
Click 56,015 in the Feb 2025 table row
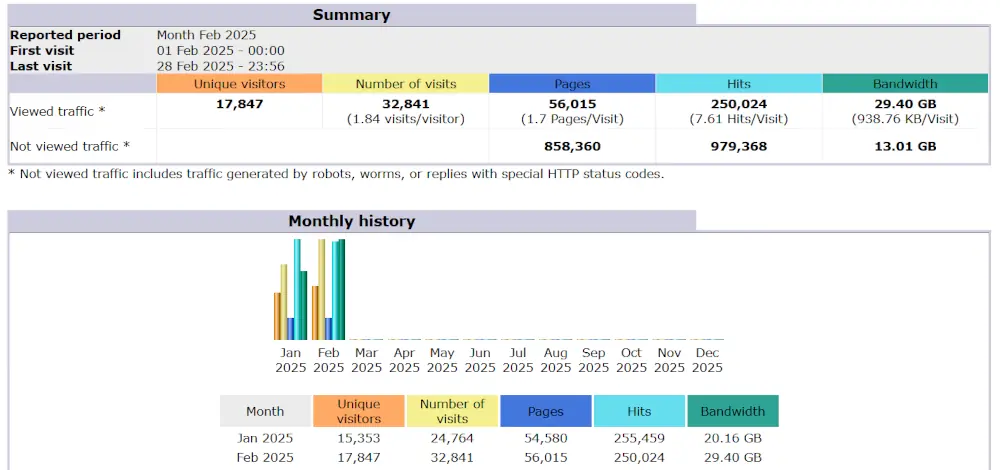point(546,457)
